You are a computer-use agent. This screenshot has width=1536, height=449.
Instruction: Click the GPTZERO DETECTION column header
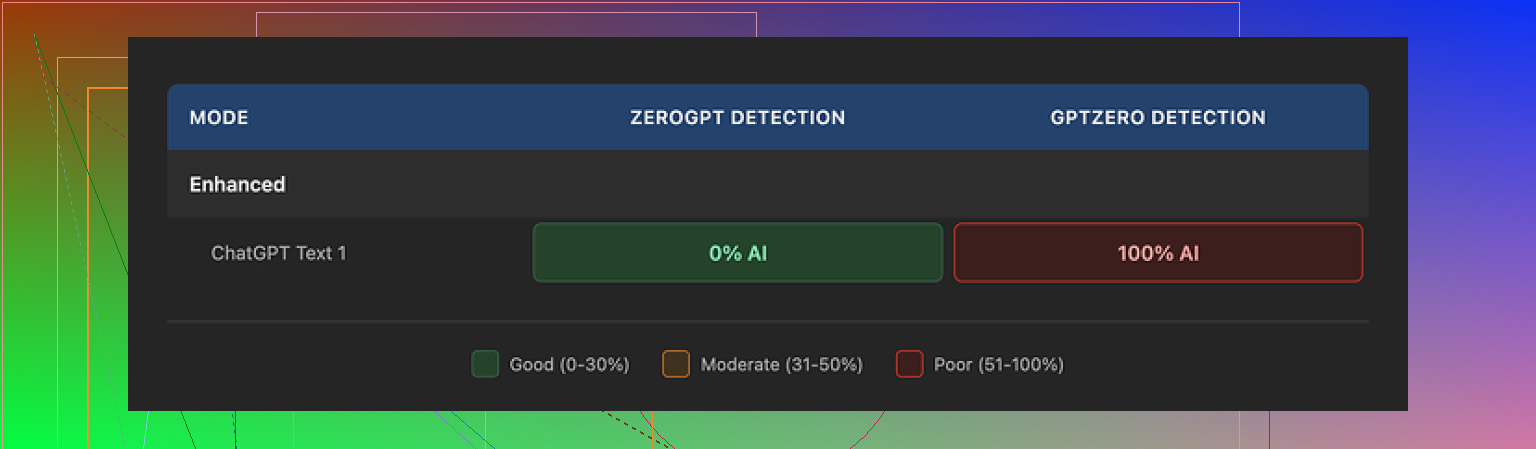pos(1157,118)
